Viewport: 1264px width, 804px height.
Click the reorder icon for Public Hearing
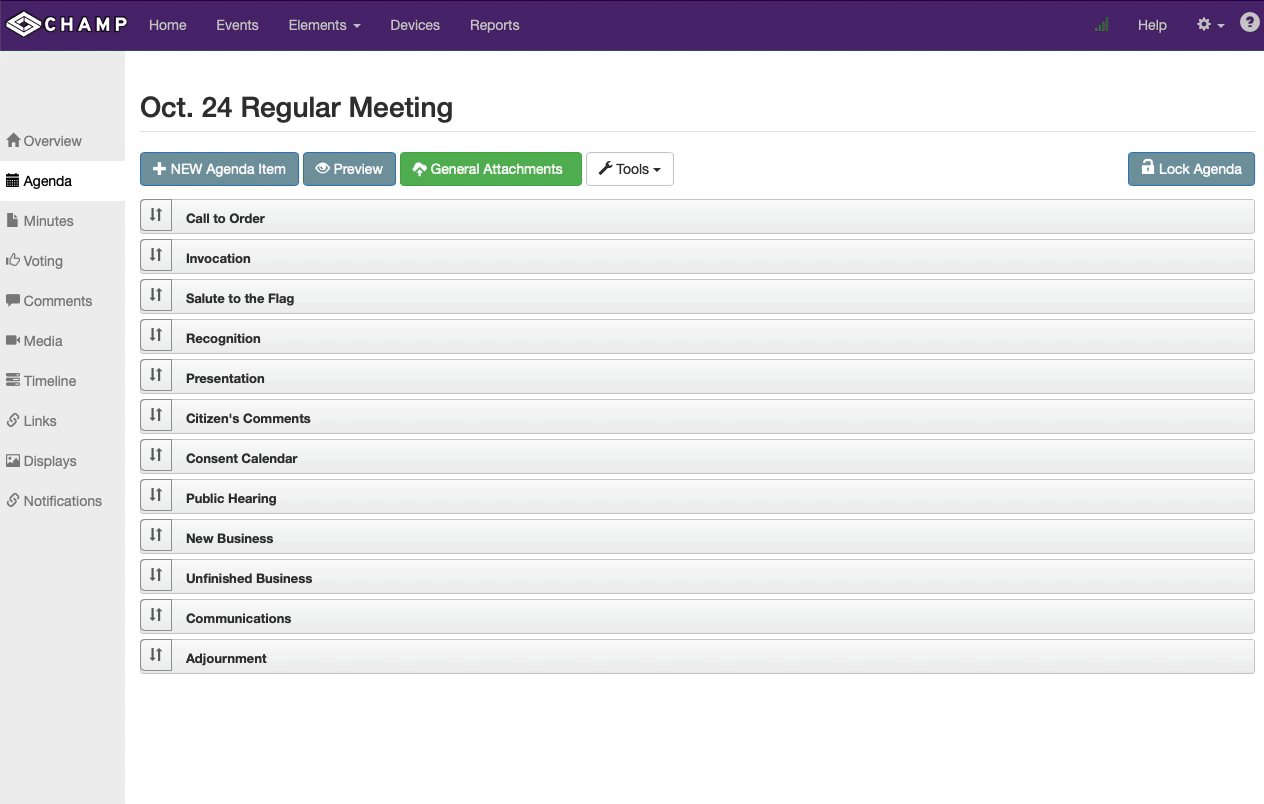(x=156, y=496)
